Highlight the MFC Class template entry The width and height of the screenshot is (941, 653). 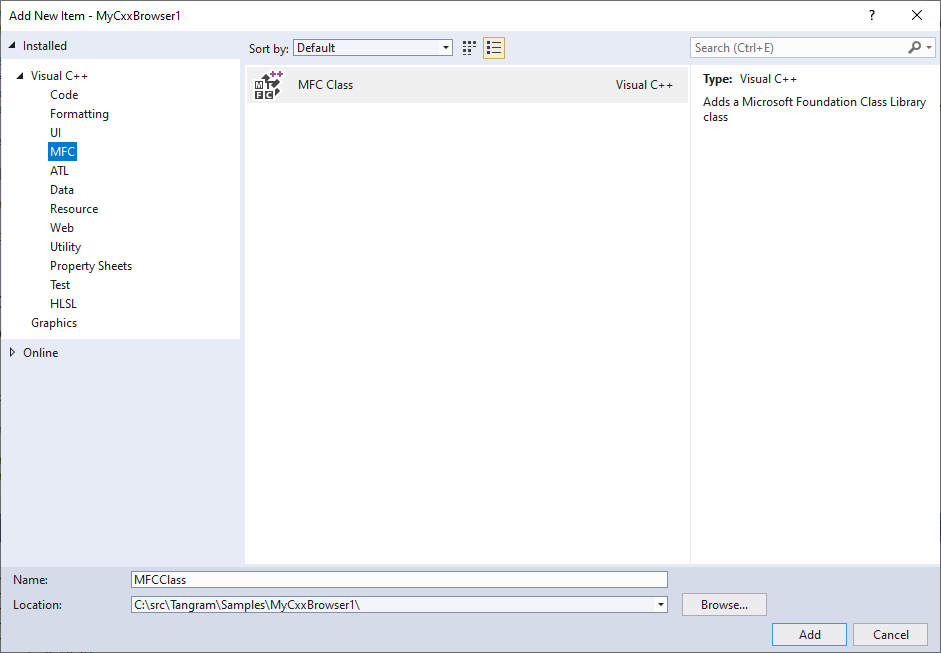[325, 84]
